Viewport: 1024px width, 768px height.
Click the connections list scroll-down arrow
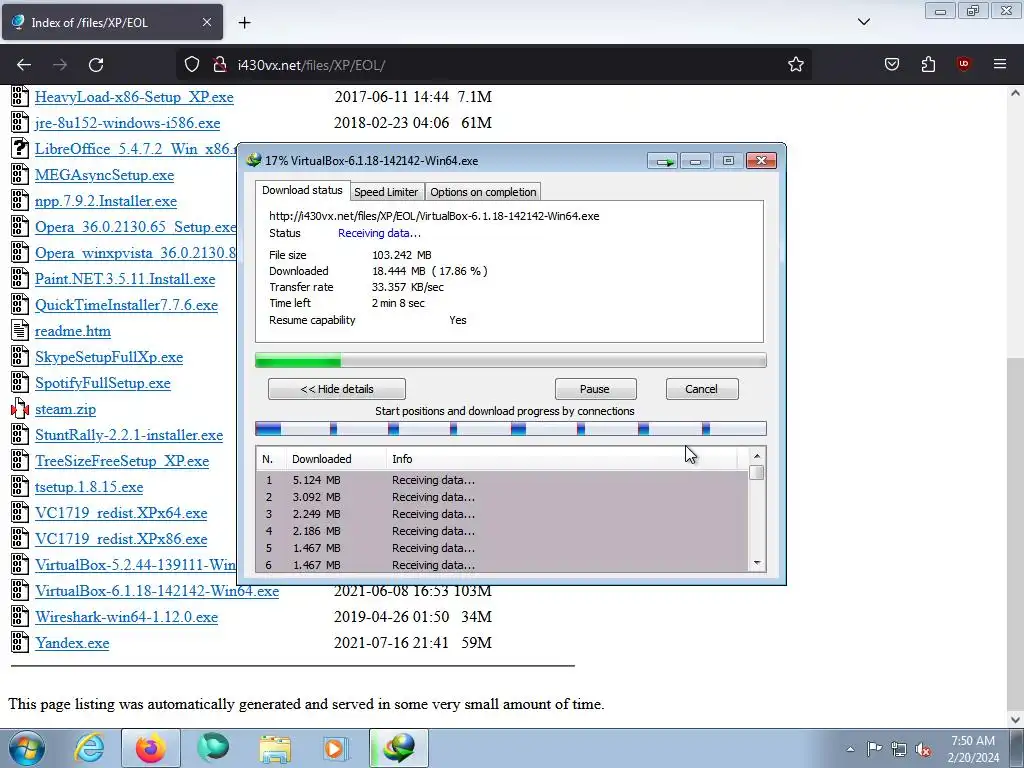coord(757,563)
